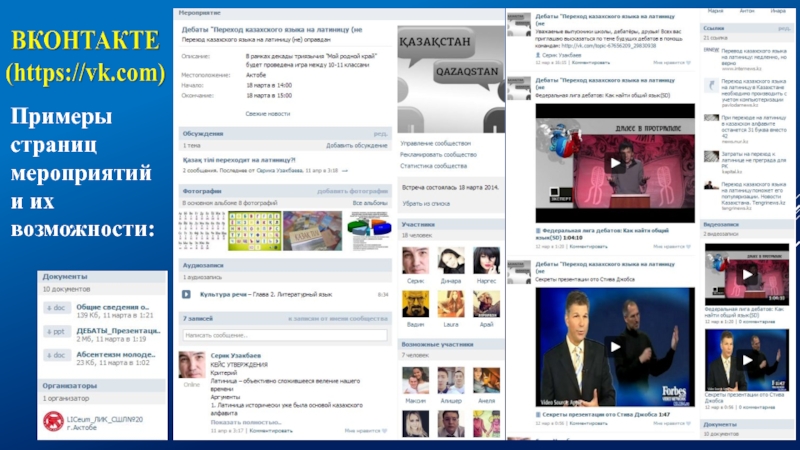Click the Написать сообщение input field

[285, 335]
